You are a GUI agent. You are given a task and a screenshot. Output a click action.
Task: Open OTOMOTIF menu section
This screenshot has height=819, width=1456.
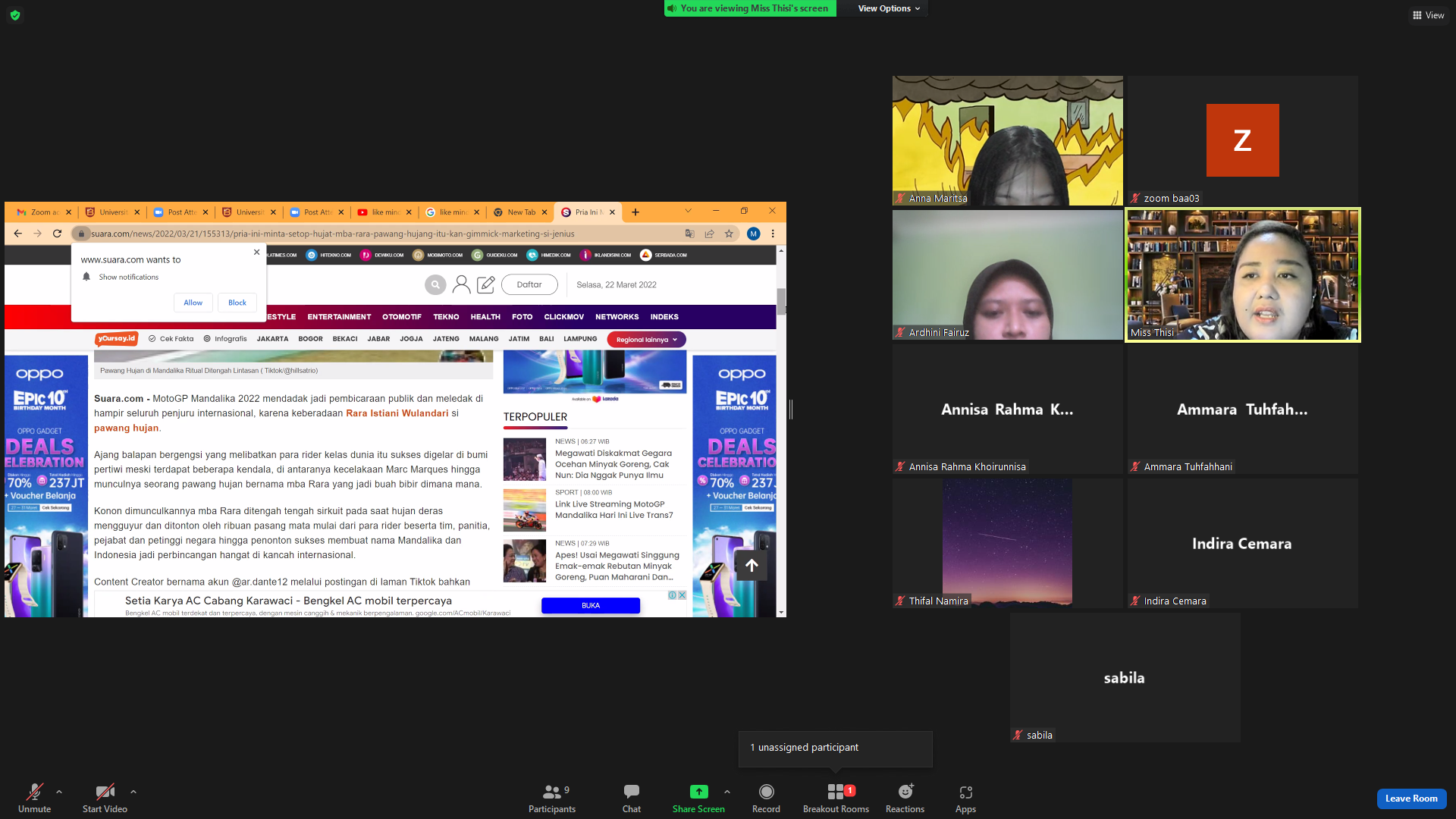coord(402,317)
